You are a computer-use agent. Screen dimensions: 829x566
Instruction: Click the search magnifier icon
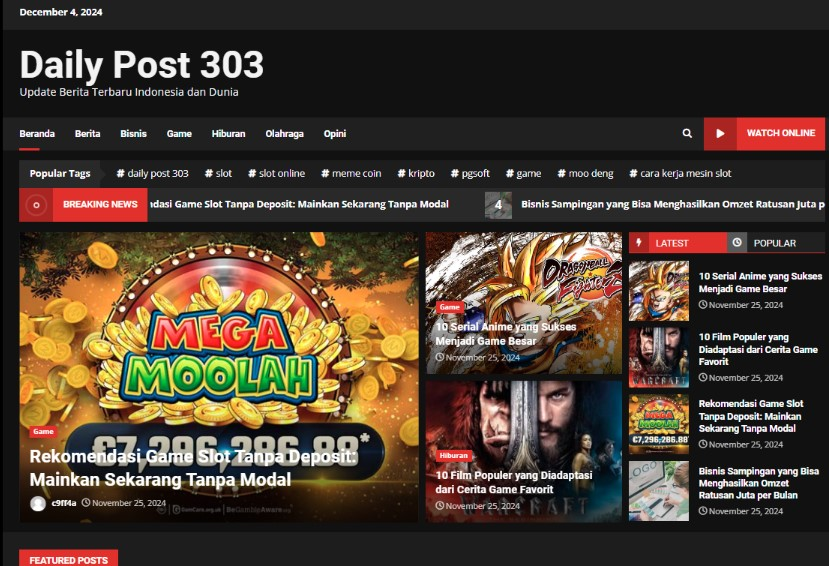tap(687, 133)
